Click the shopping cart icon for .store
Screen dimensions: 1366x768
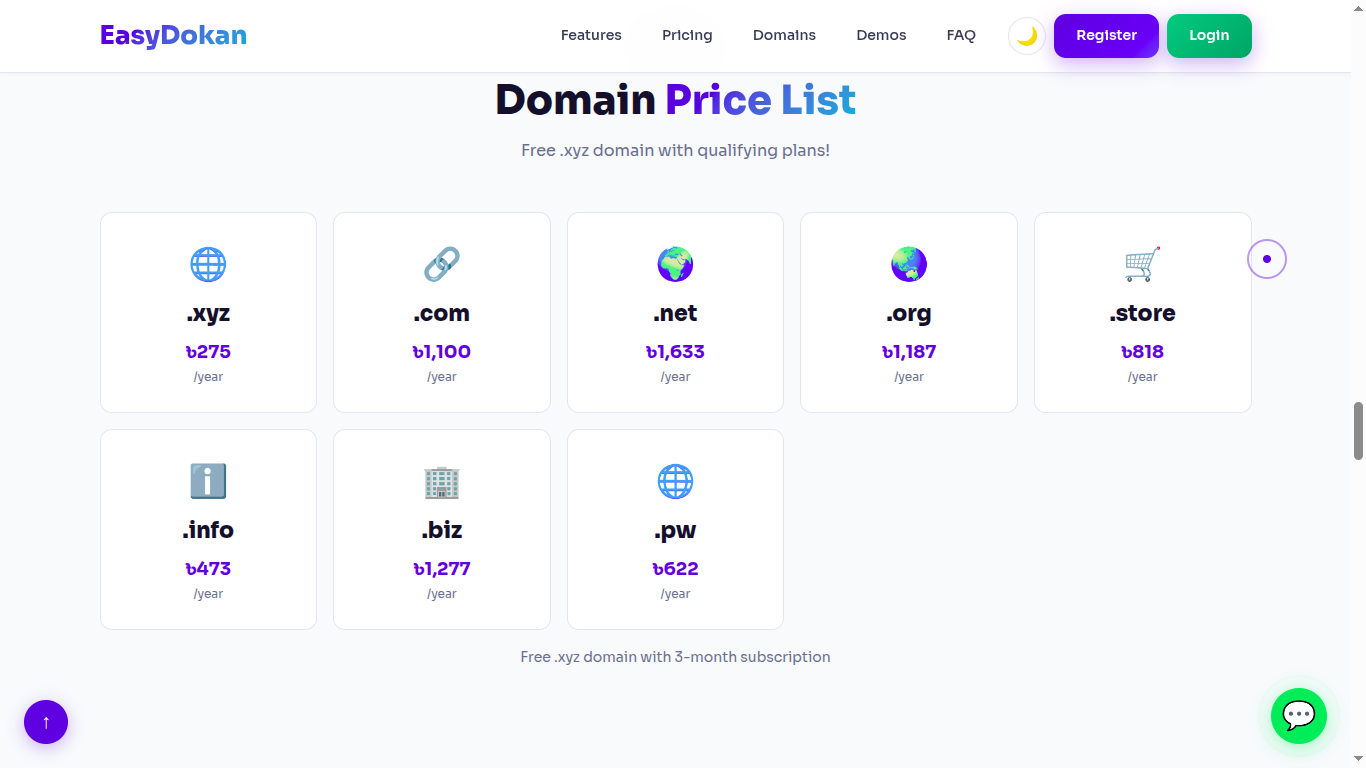click(x=1142, y=264)
